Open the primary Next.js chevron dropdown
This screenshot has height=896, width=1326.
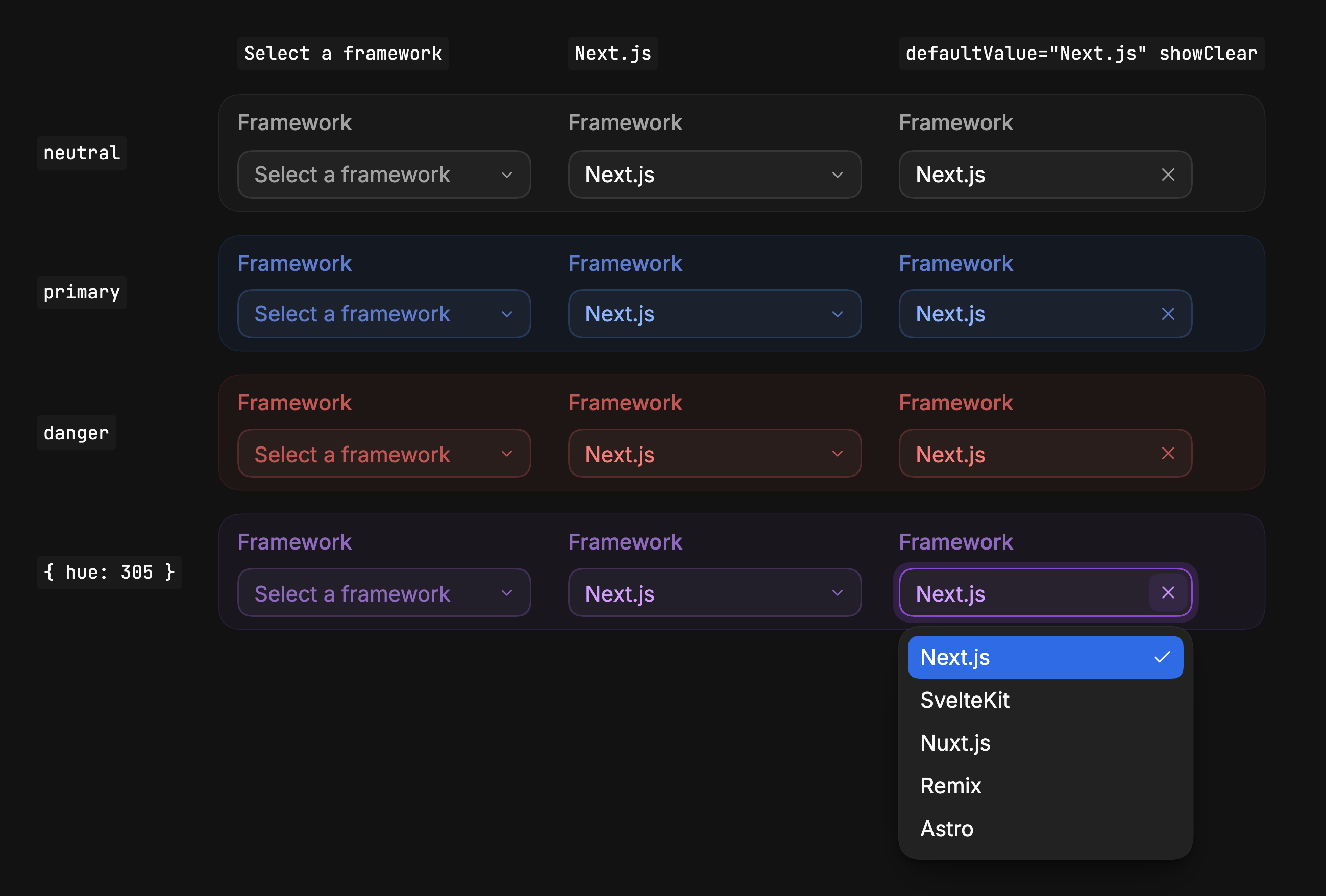point(715,314)
